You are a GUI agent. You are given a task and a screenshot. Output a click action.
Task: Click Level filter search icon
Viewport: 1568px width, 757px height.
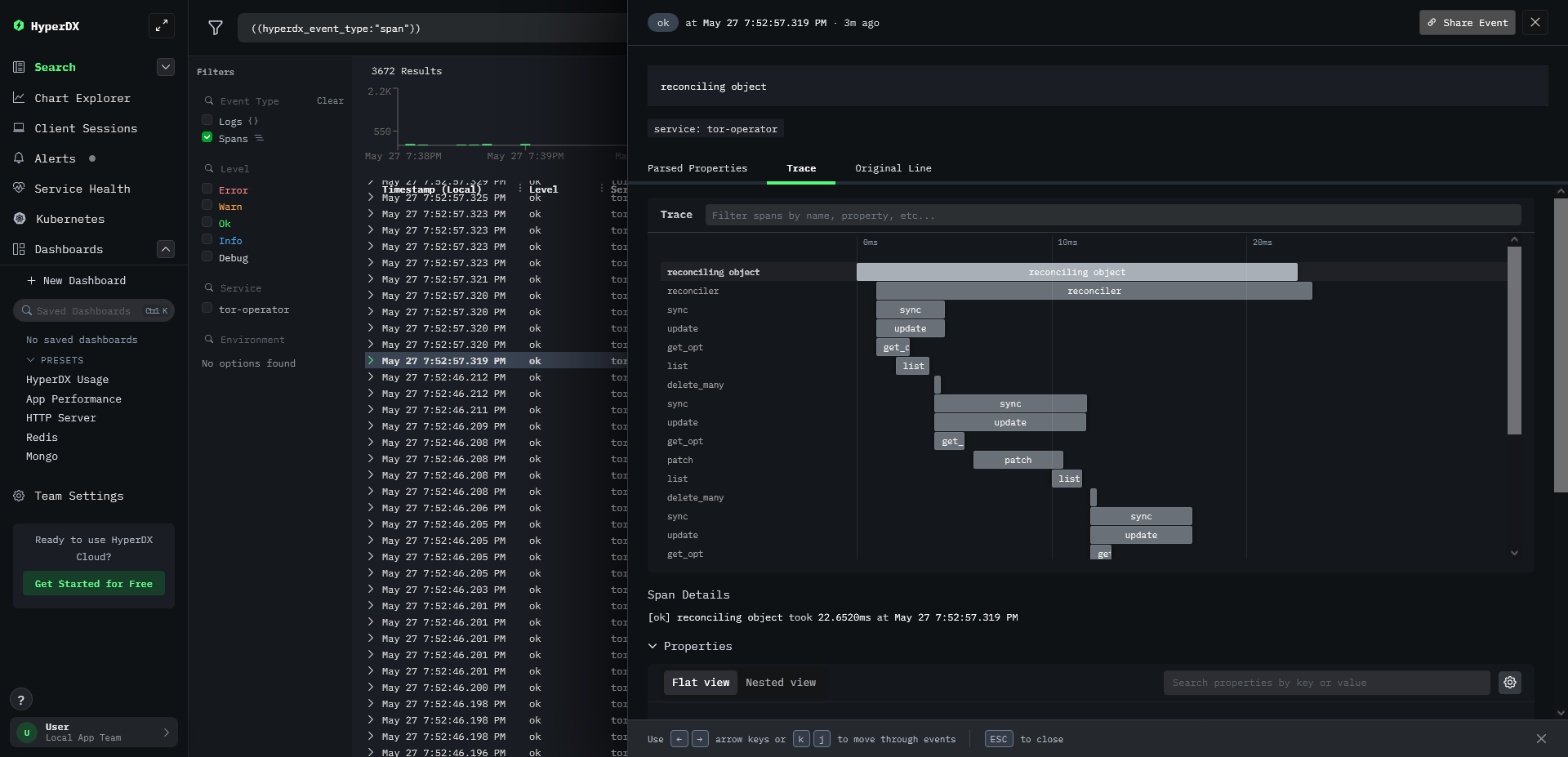coord(209,168)
